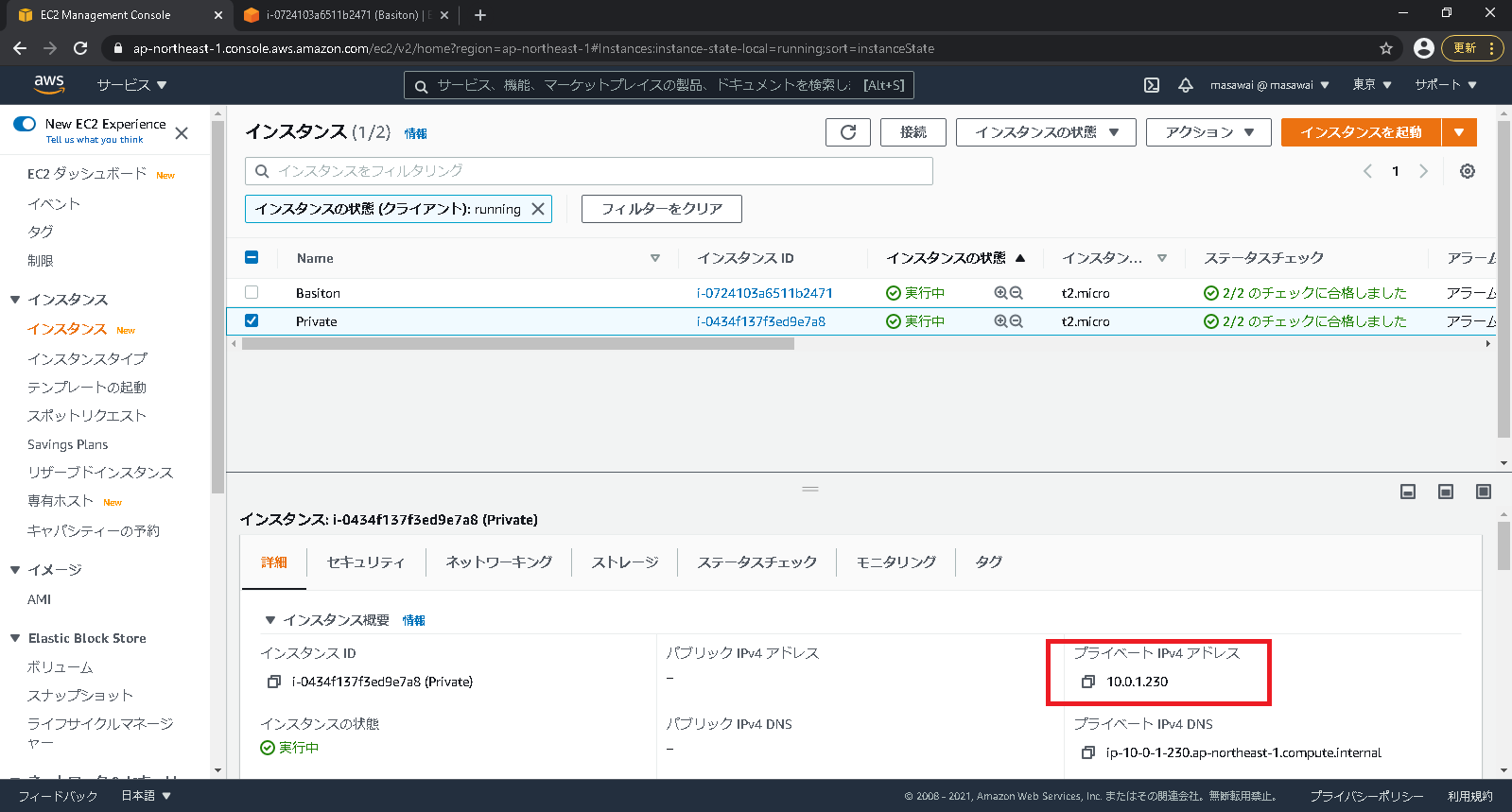1512x812 pixels.
Task: Zoom in on Private instance state
Action: (x=1000, y=321)
